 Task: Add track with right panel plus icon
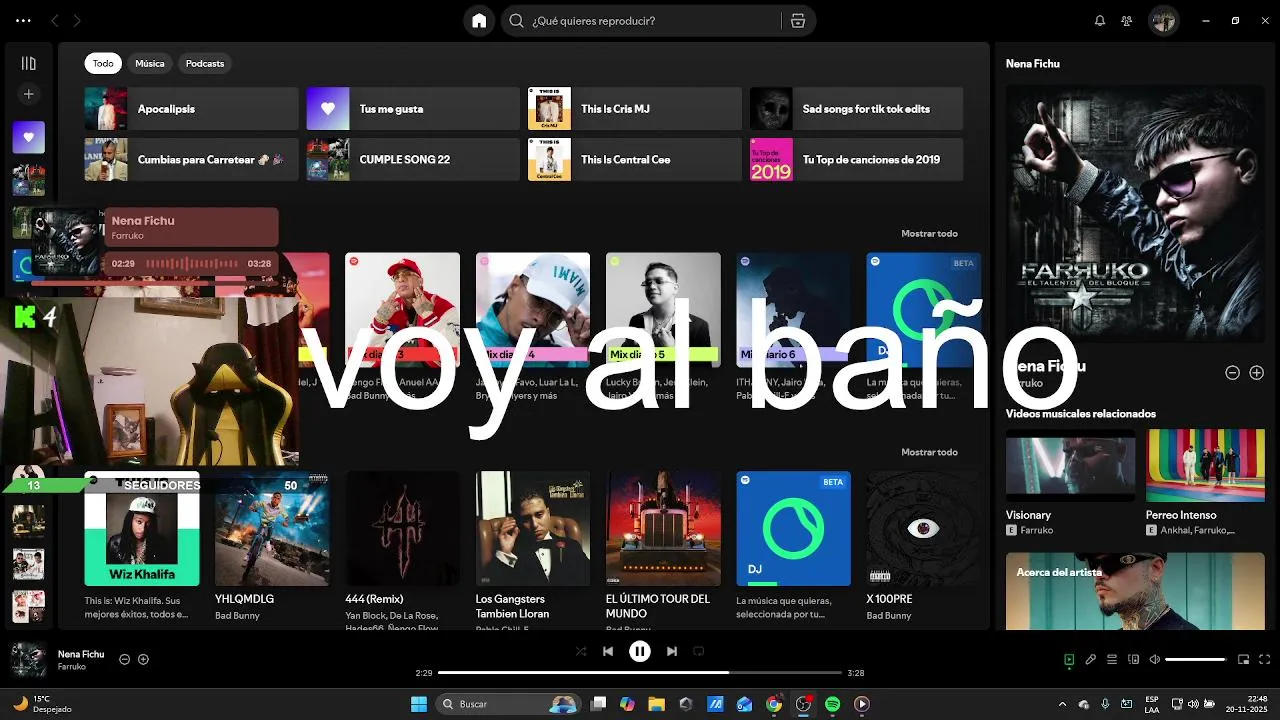[x=1257, y=373]
